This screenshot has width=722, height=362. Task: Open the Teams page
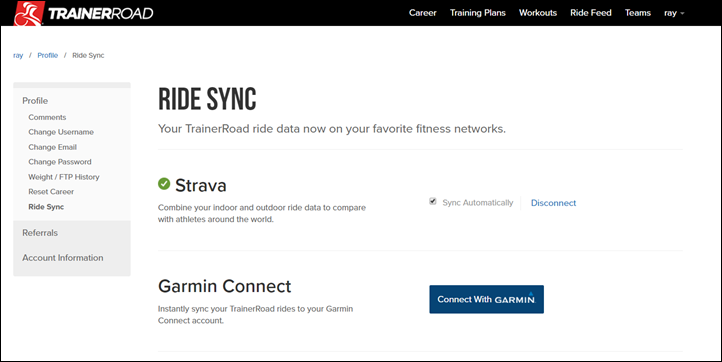pyautogui.click(x=638, y=13)
